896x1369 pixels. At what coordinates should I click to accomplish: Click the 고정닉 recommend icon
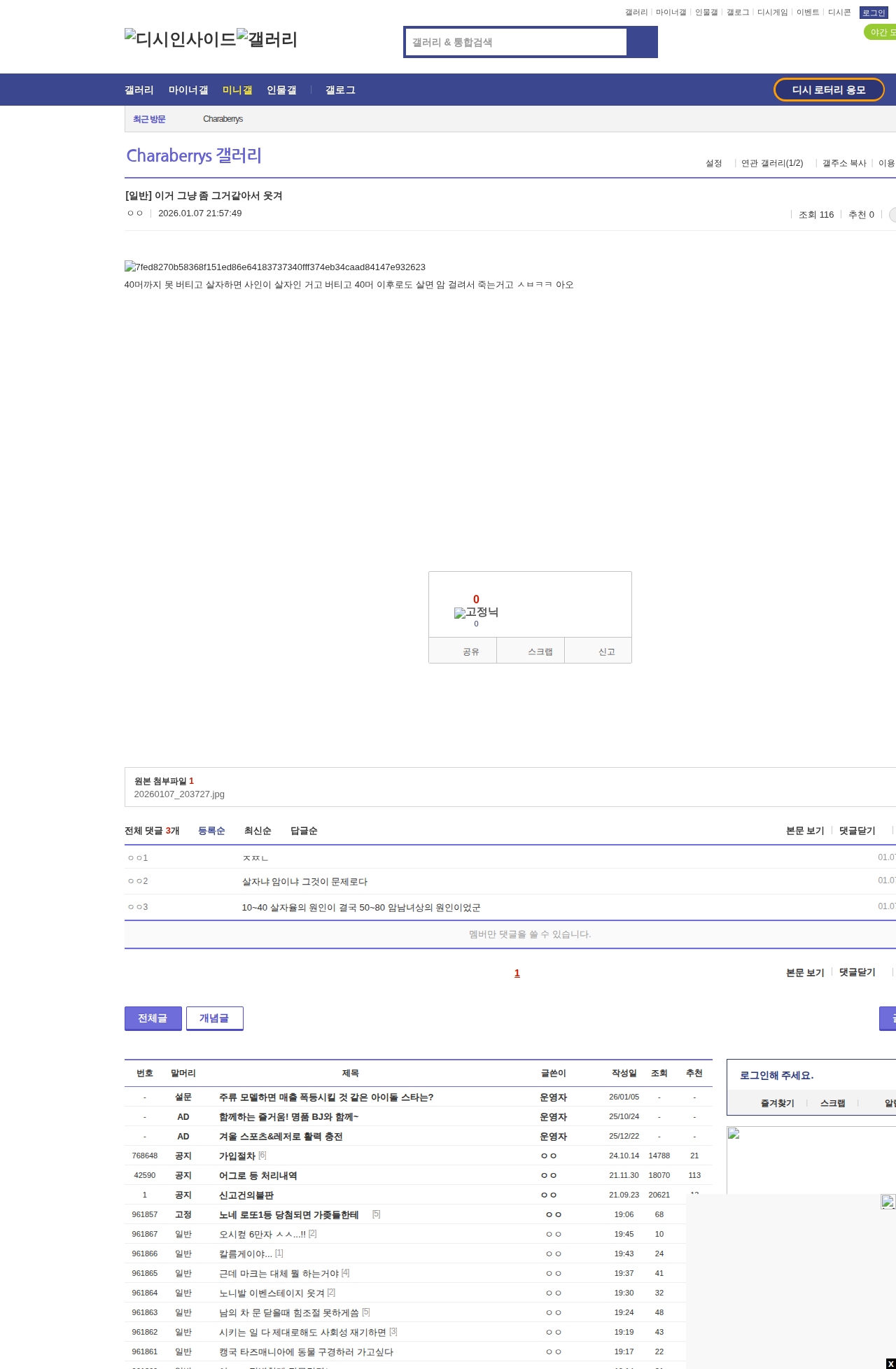(x=476, y=612)
